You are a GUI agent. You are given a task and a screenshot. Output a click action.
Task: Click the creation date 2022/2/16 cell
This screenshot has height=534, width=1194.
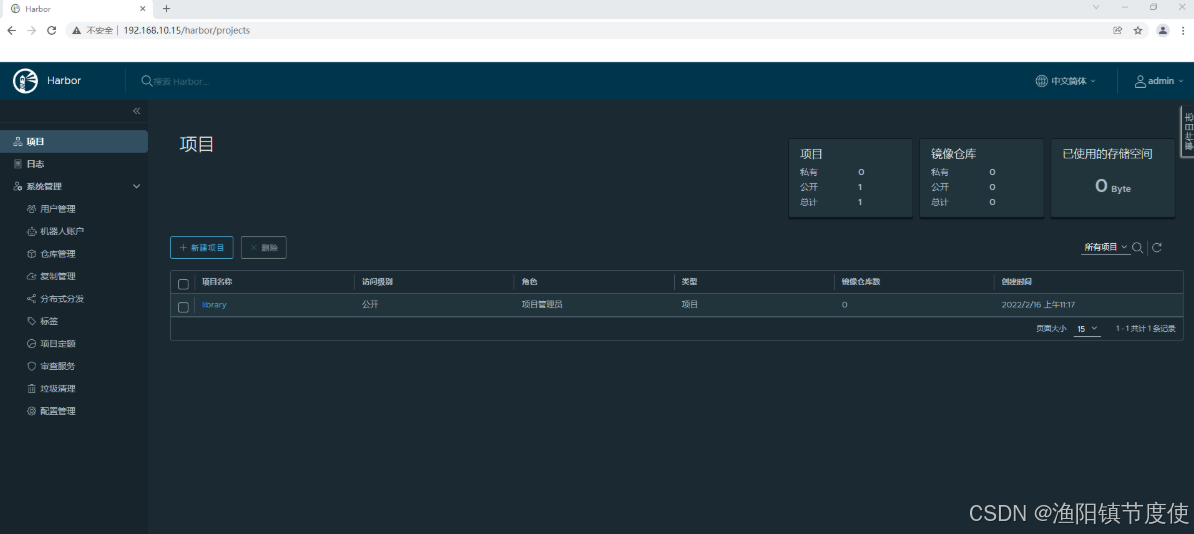coord(1038,305)
